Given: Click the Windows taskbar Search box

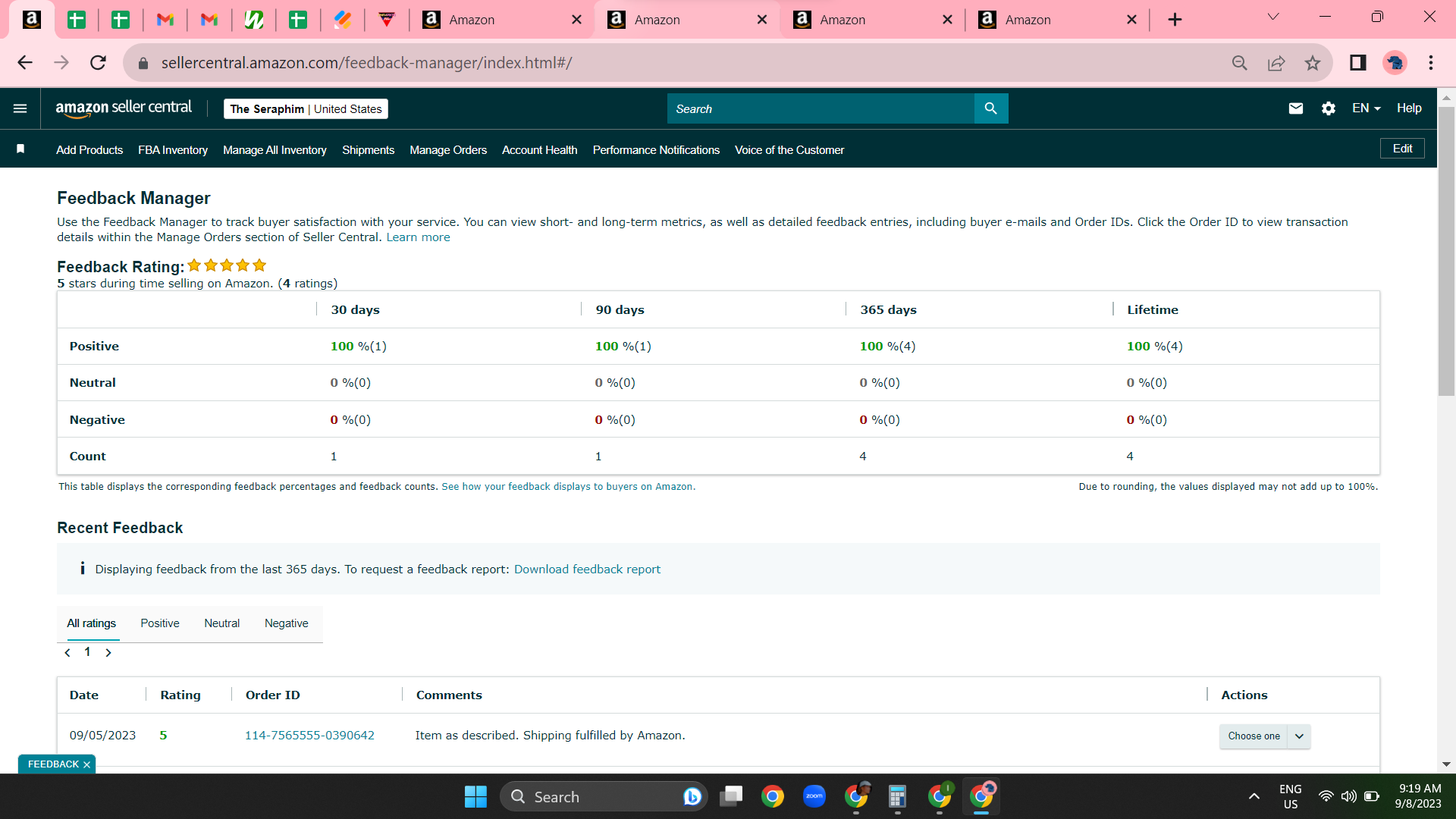Looking at the screenshot, I should (604, 796).
